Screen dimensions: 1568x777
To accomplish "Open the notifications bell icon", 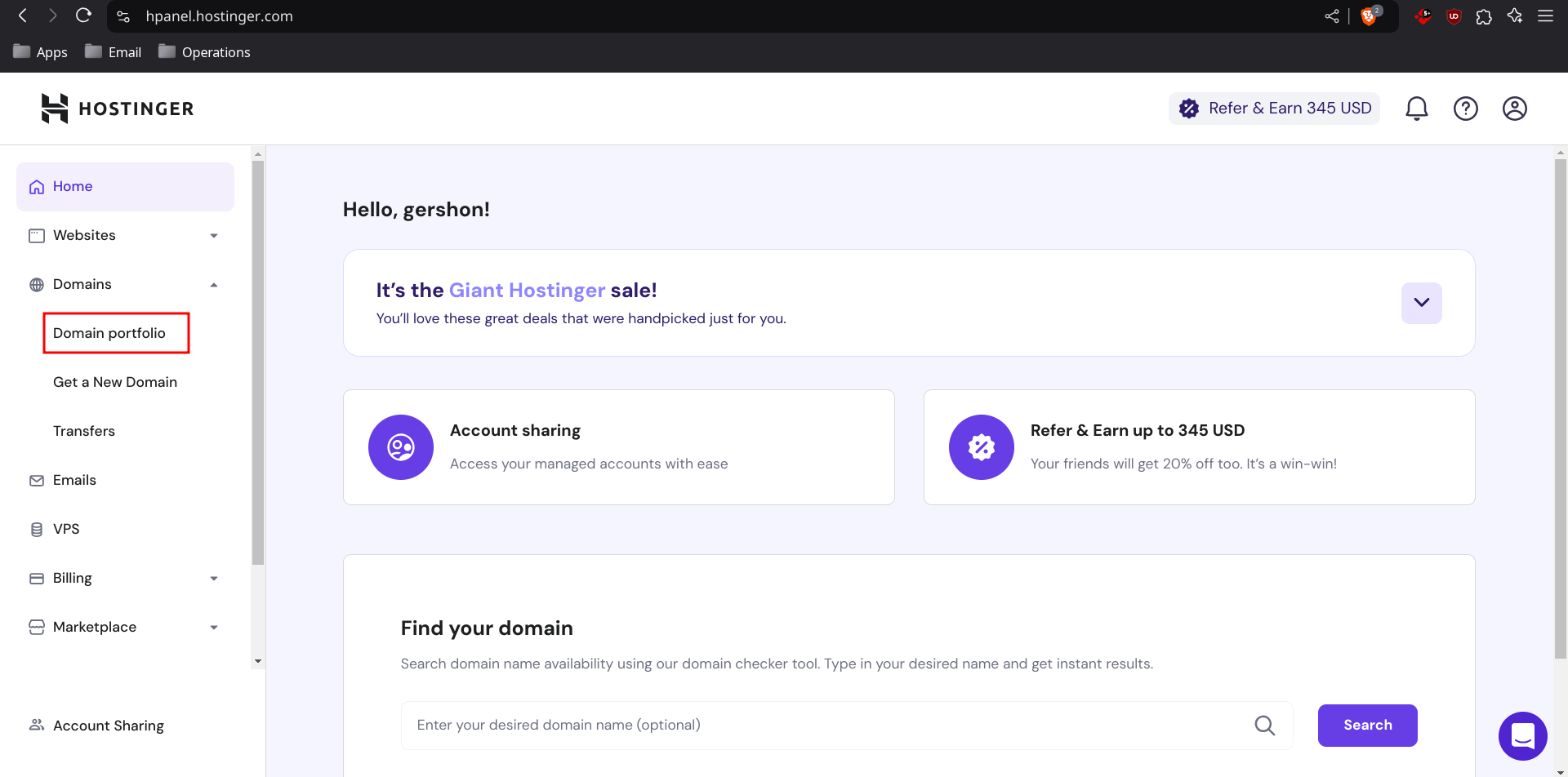I will pos(1416,109).
